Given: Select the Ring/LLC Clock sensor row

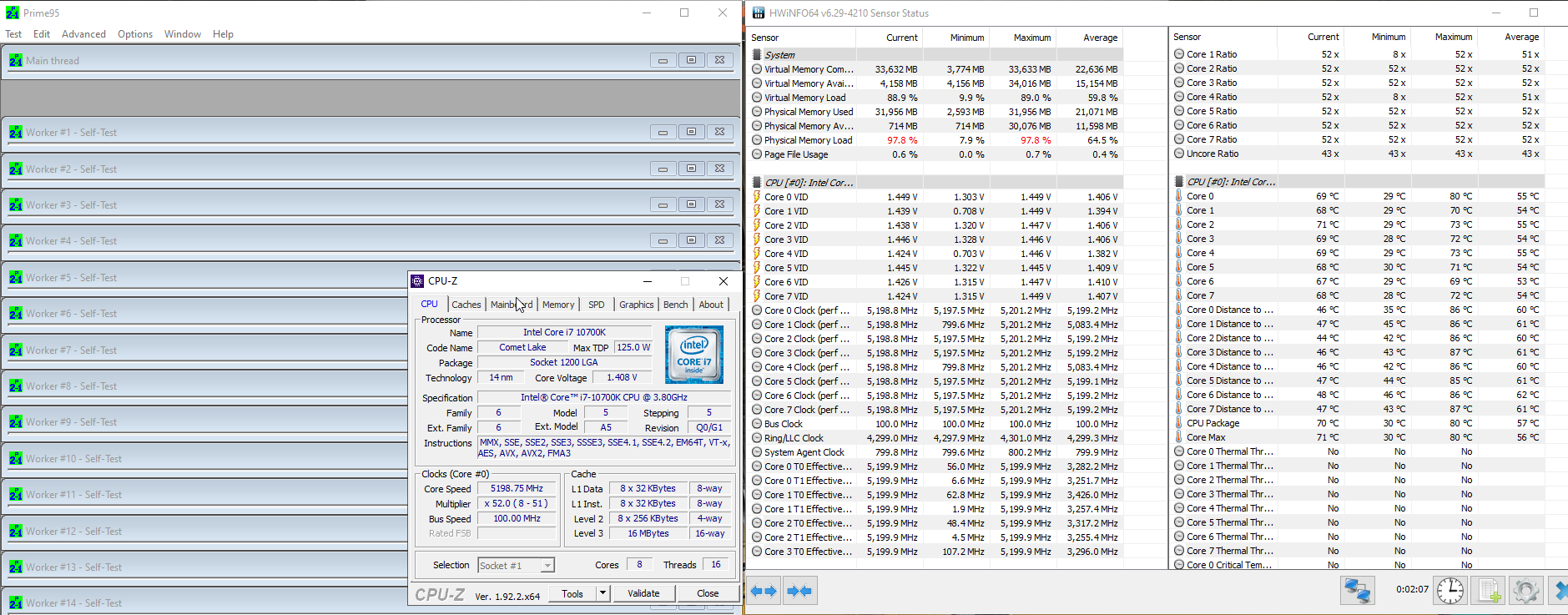Looking at the screenshot, I should pyautogui.click(x=935, y=438).
